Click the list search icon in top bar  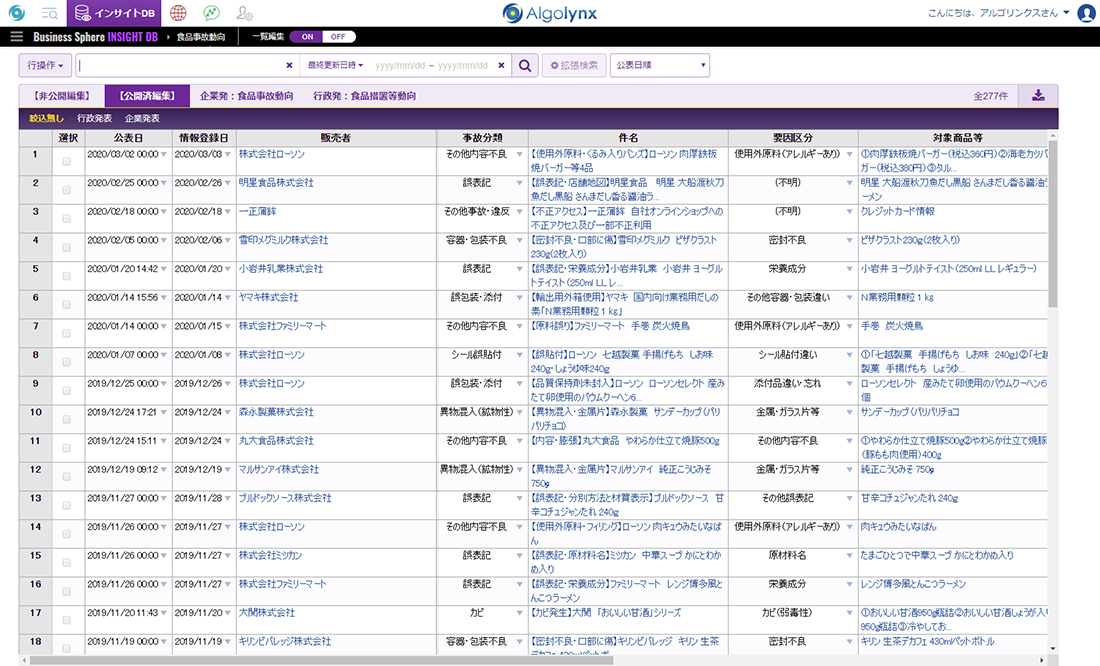point(49,13)
